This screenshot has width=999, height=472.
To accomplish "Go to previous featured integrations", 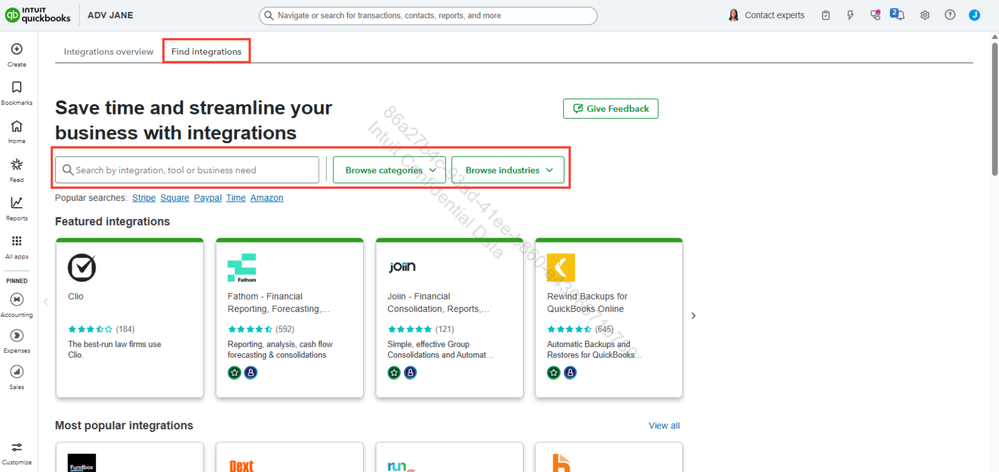I will point(46,301).
